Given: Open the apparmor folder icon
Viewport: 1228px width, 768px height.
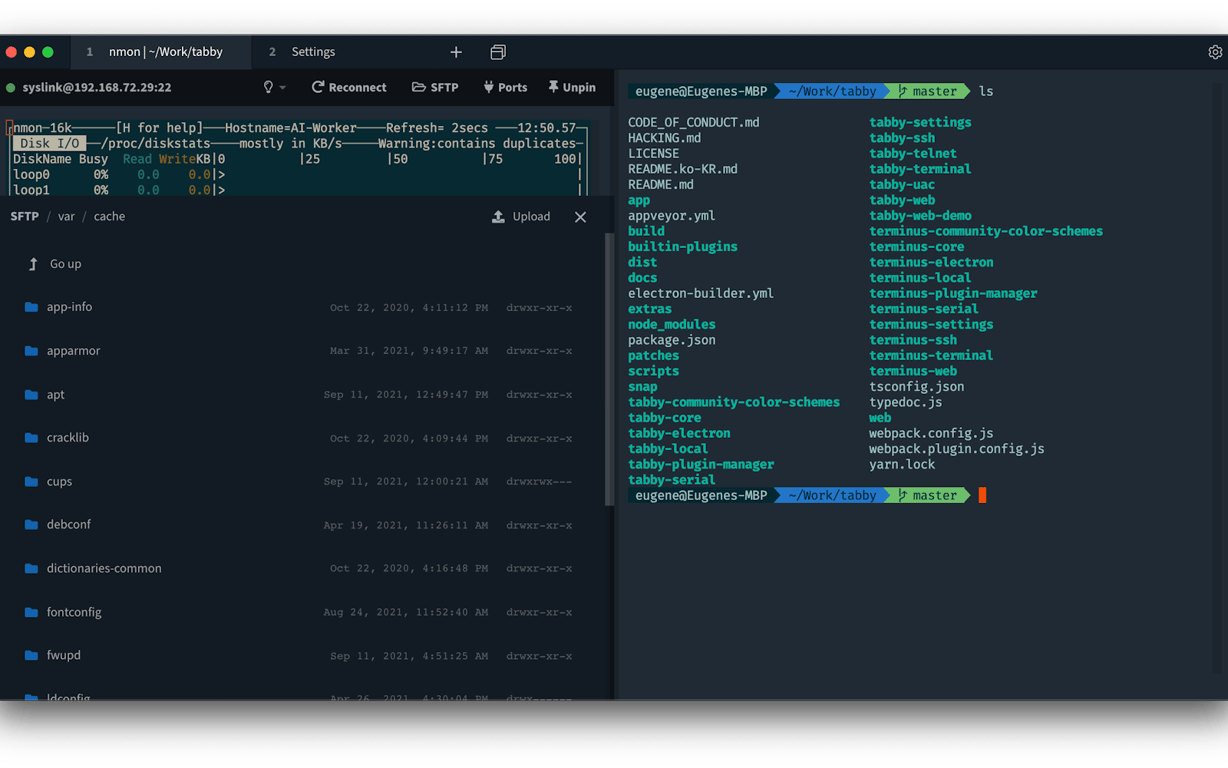Looking at the screenshot, I should point(31,351).
